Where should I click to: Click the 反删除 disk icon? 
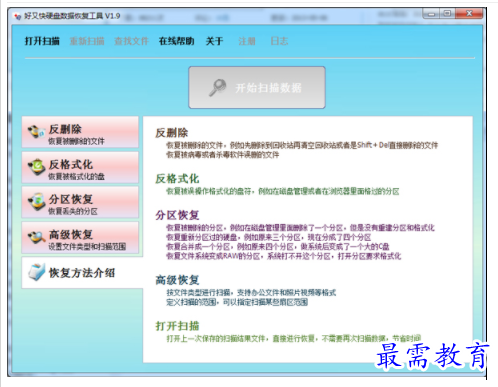[x=36, y=132]
